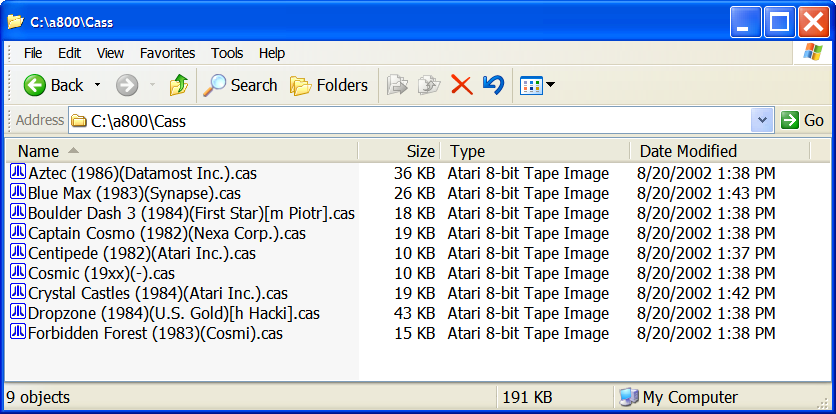The image size is (836, 414).
Task: Select Blue Max (1983)(Synapse).cas file
Action: (x=134, y=193)
